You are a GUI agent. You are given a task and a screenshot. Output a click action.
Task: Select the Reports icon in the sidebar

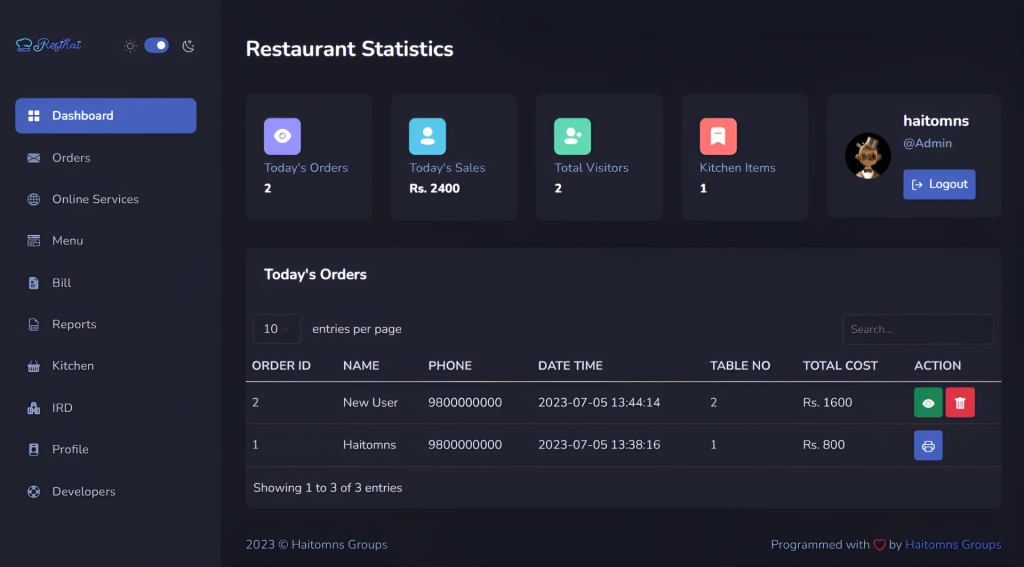(33, 325)
